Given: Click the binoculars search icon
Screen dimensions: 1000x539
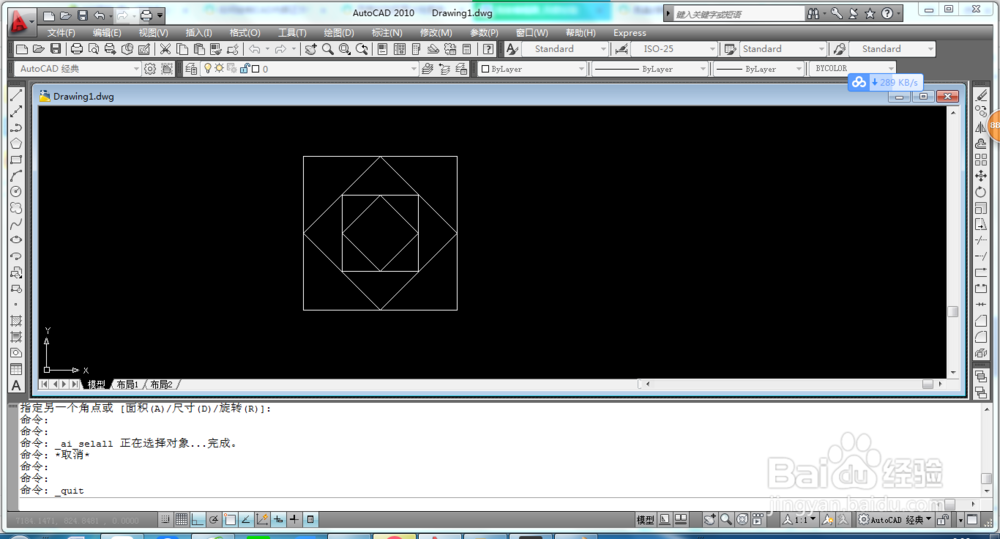Looking at the screenshot, I should pos(813,13).
